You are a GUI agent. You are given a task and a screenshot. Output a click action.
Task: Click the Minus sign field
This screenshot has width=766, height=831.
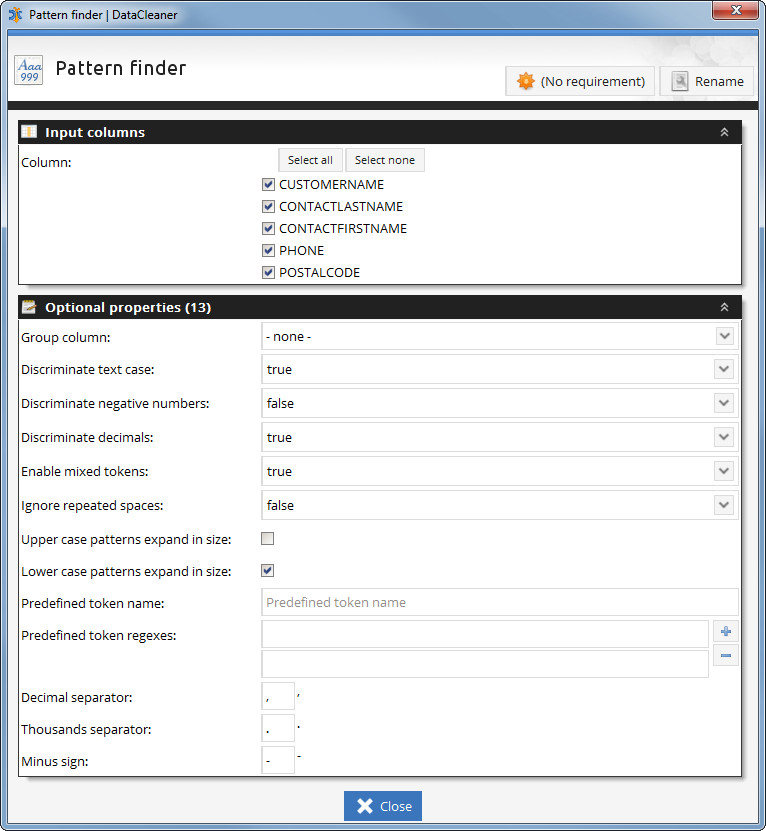(278, 759)
